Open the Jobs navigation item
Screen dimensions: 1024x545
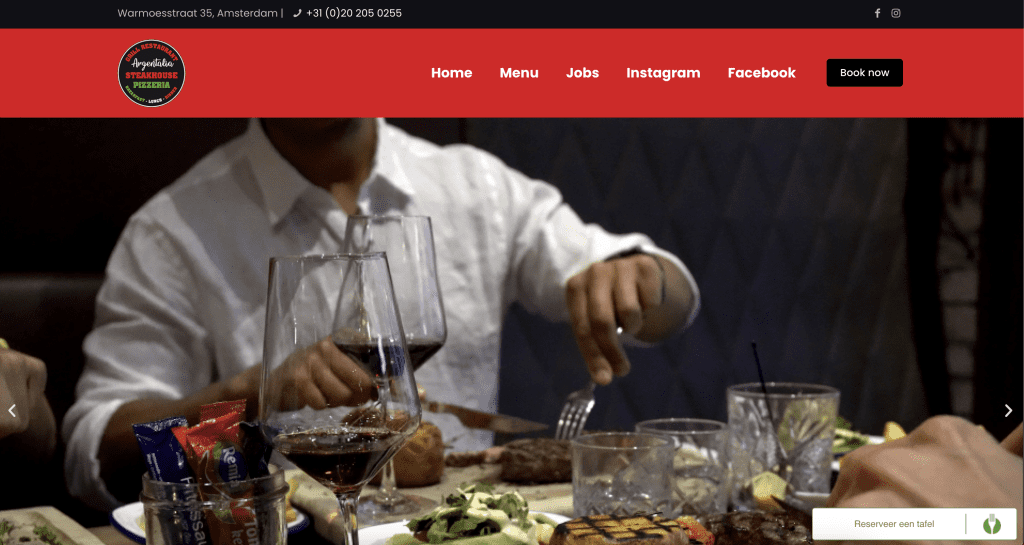[x=583, y=73]
